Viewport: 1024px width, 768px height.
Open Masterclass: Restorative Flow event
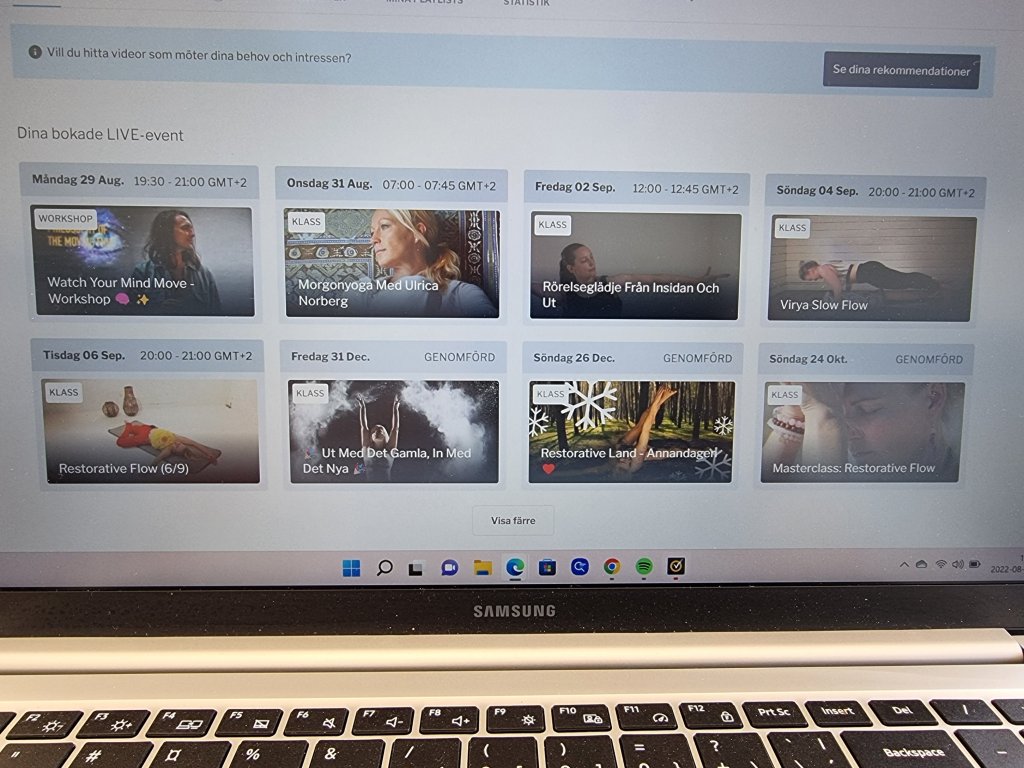[x=862, y=432]
